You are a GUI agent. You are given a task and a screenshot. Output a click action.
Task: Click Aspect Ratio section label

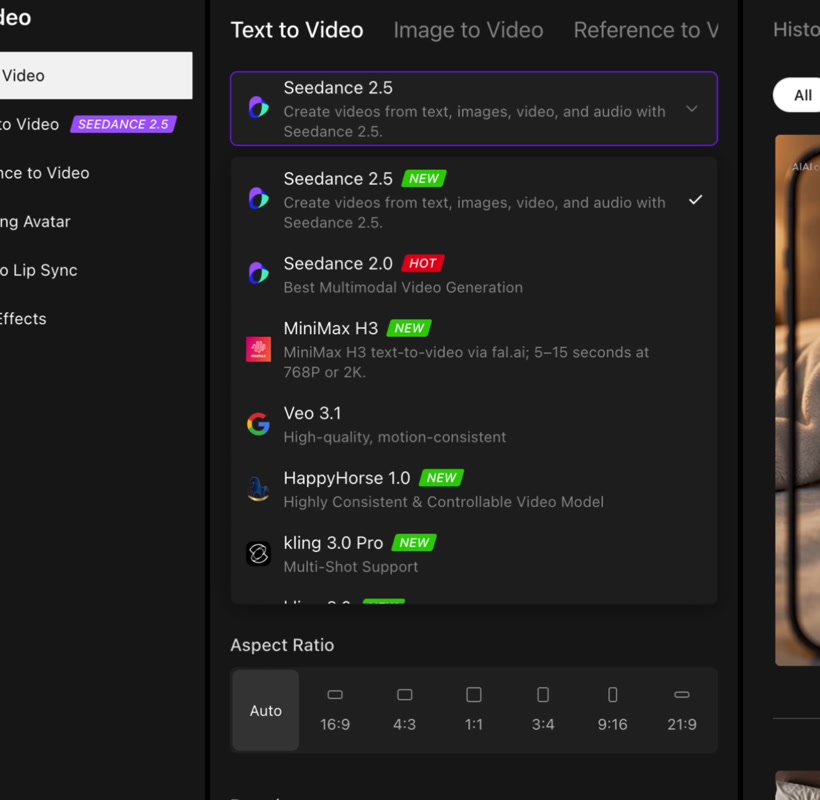pyautogui.click(x=282, y=645)
